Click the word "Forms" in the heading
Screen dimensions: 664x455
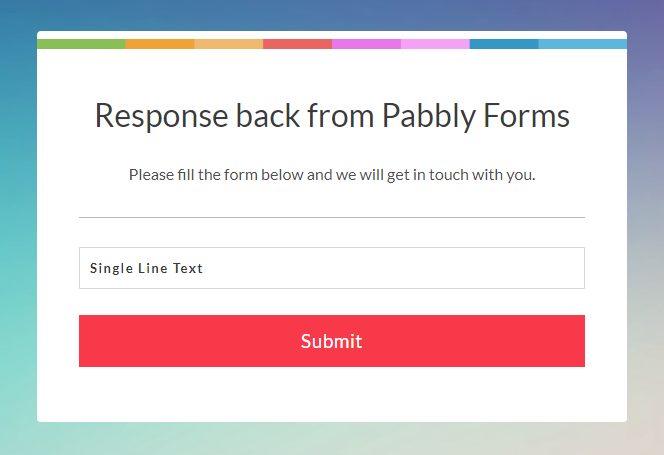[x=526, y=115]
